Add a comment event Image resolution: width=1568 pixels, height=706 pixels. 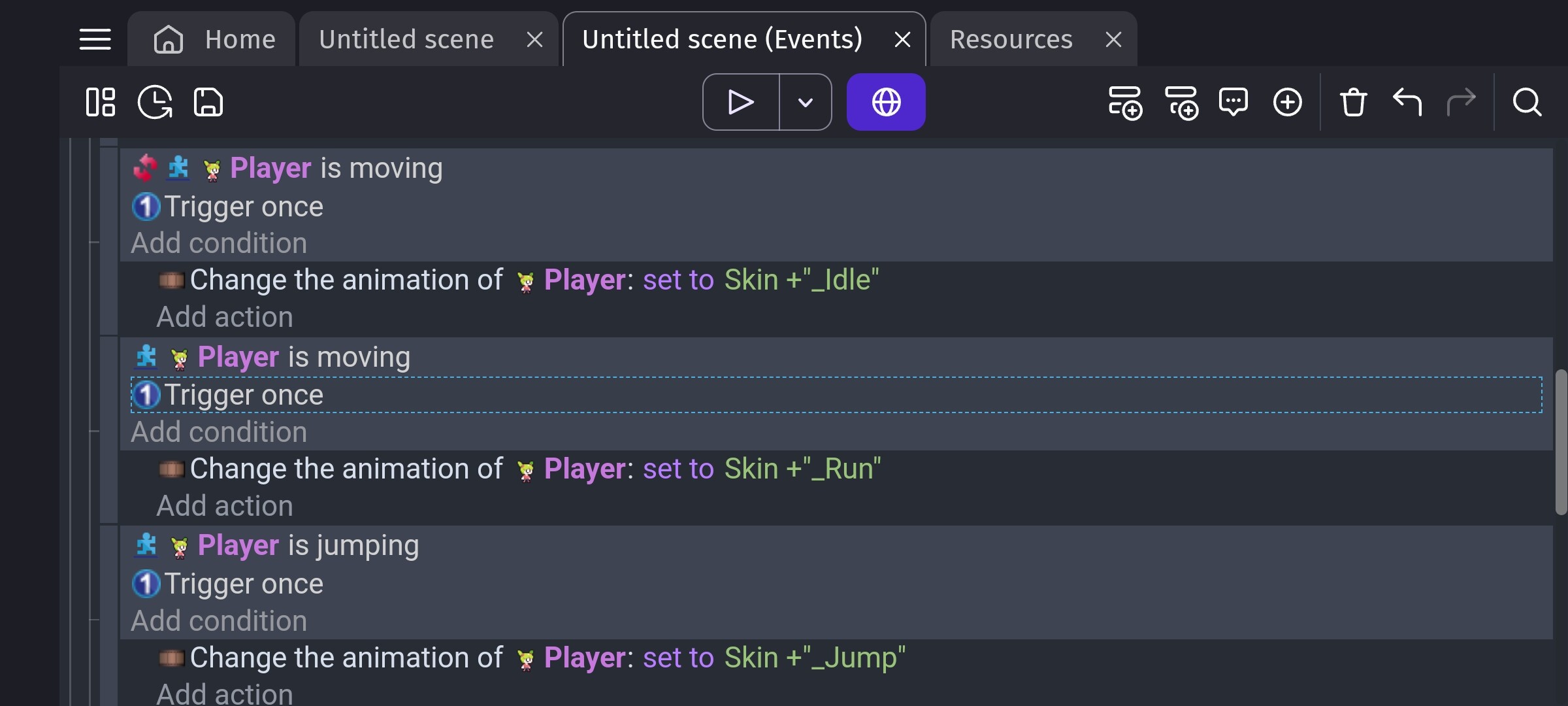[x=1233, y=102]
